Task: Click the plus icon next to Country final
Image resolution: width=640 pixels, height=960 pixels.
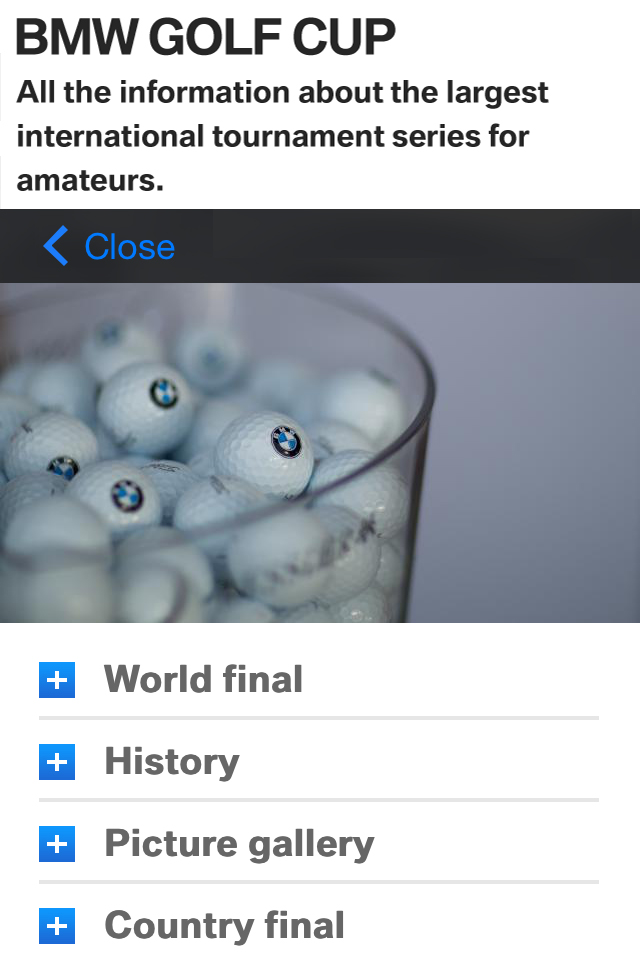Action: [x=57, y=926]
